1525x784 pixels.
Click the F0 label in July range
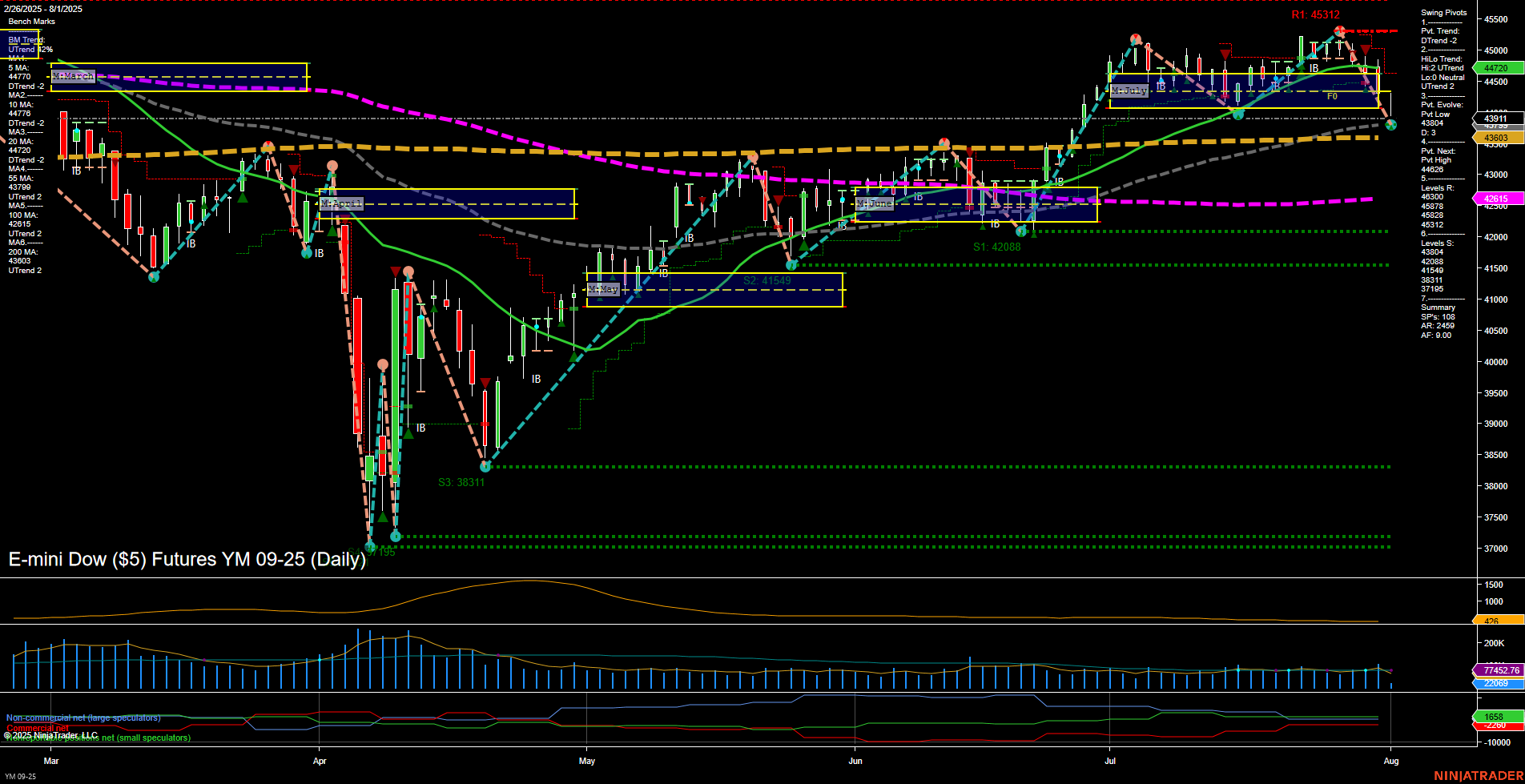1332,96
